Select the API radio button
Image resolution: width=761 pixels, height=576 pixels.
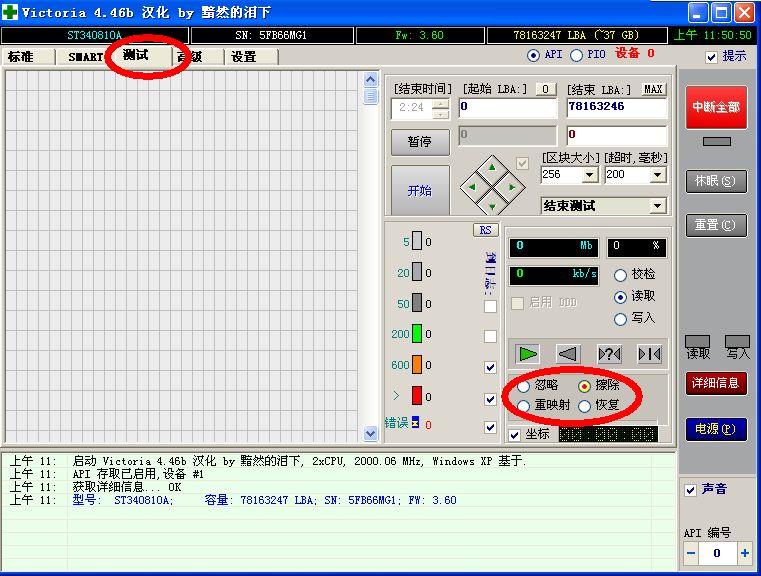(x=533, y=55)
